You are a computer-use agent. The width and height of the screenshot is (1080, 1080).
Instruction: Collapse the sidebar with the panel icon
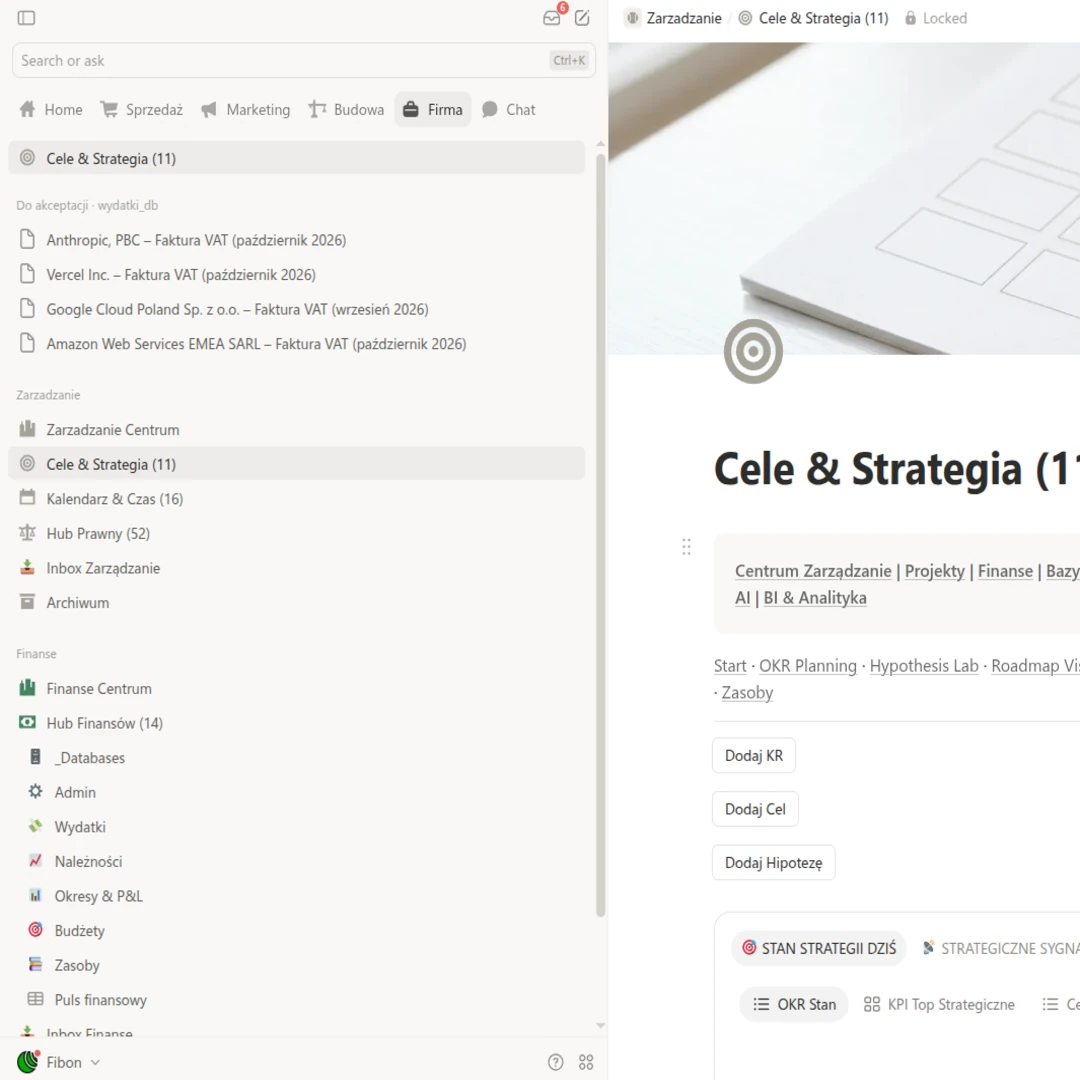point(26,18)
